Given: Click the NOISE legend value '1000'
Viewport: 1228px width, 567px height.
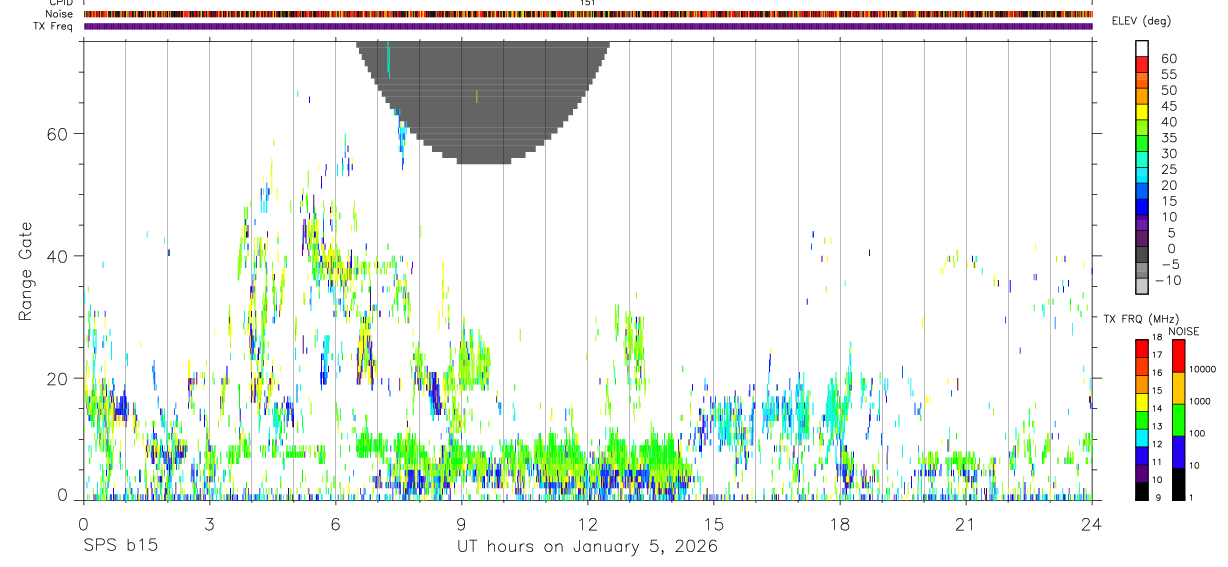Looking at the screenshot, I should pyautogui.click(x=1200, y=401).
